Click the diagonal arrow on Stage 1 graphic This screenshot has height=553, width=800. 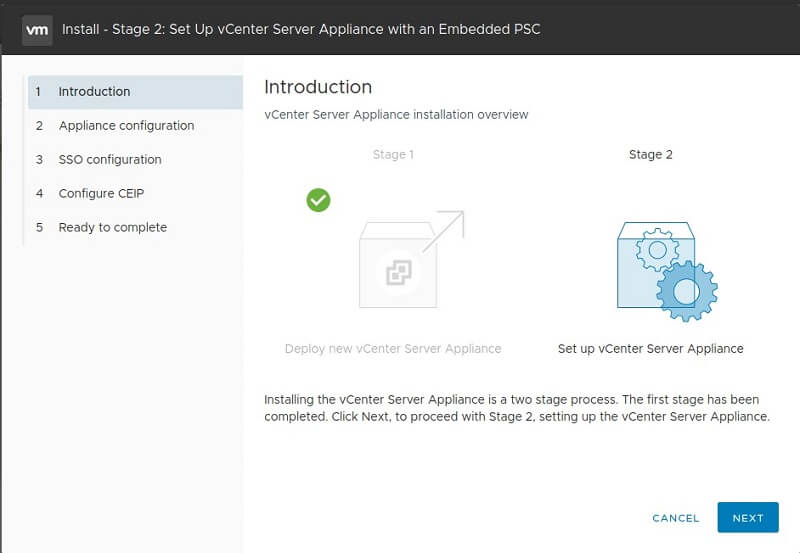pyautogui.click(x=443, y=231)
